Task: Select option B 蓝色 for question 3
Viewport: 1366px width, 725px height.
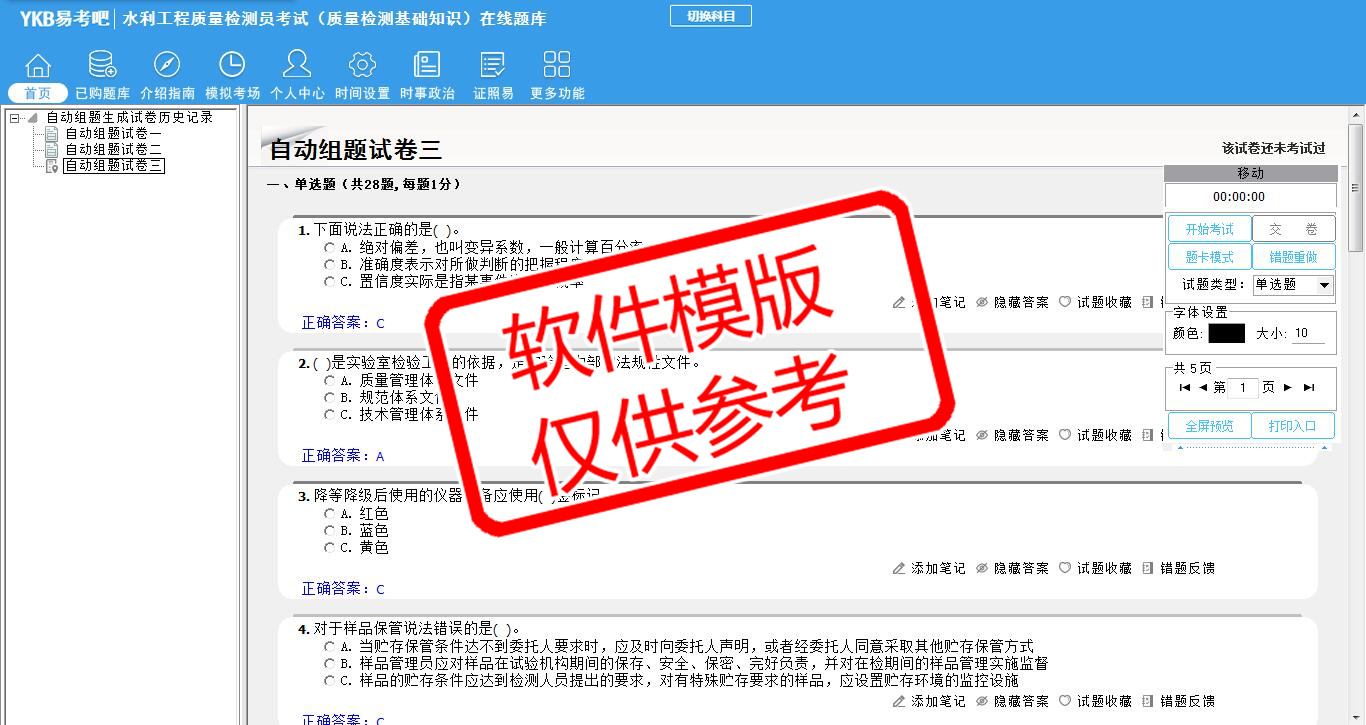Action: [329, 531]
